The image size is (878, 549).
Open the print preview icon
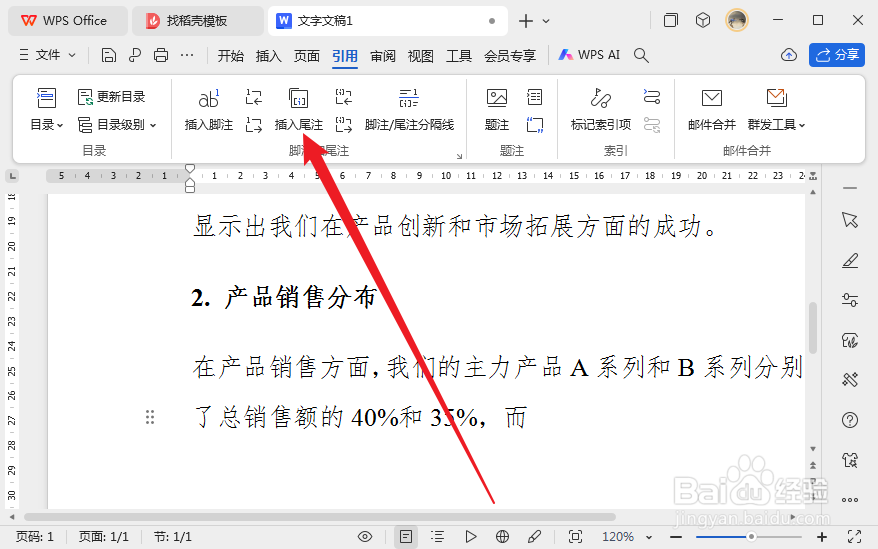tap(134, 55)
